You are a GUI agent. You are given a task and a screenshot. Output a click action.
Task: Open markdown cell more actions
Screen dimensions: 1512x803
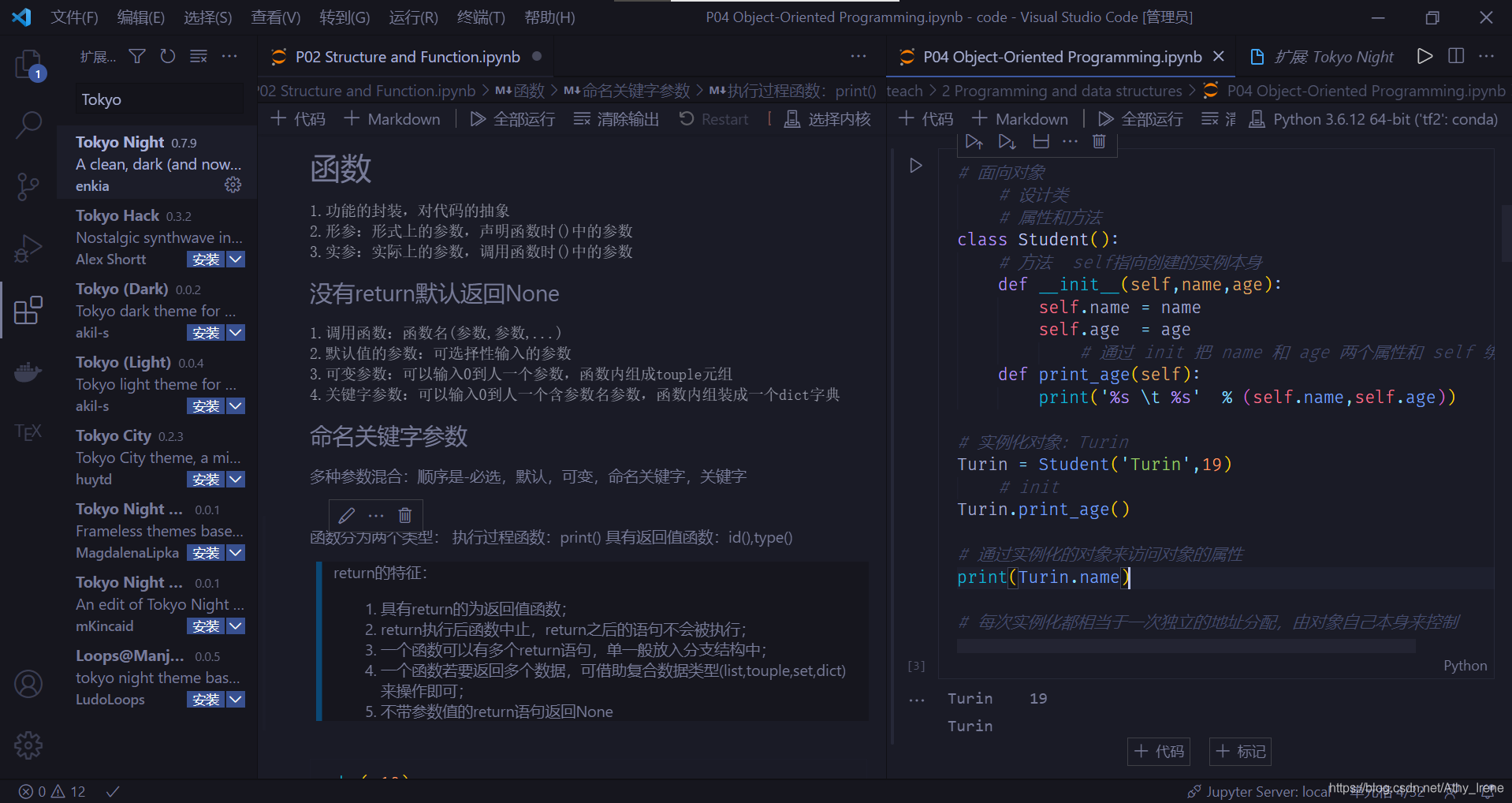(x=376, y=515)
